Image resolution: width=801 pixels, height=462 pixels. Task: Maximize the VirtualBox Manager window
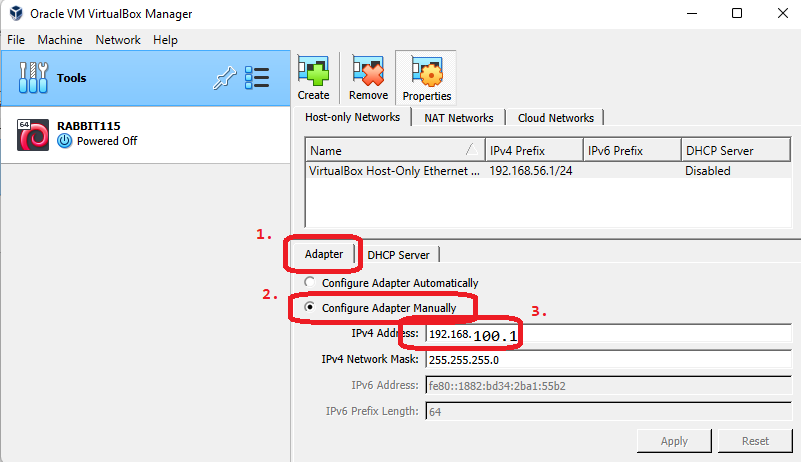pos(737,13)
